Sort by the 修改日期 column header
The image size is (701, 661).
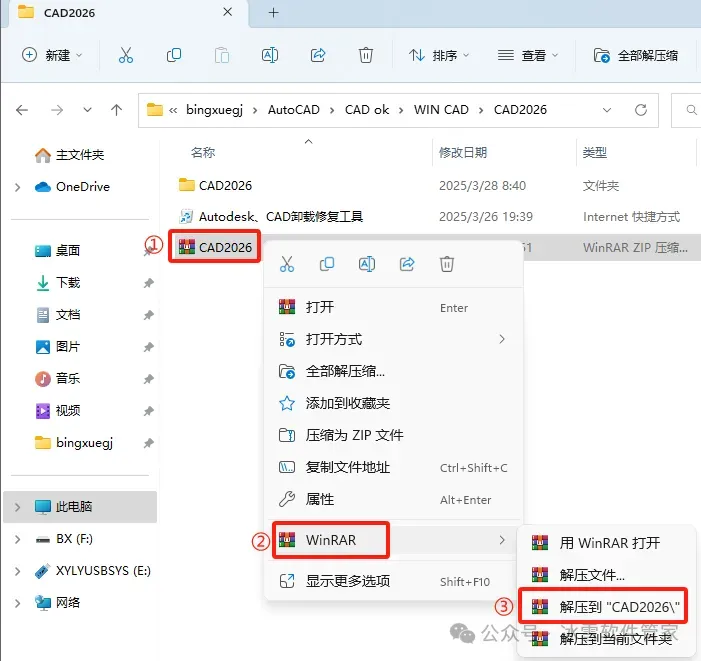(x=463, y=153)
